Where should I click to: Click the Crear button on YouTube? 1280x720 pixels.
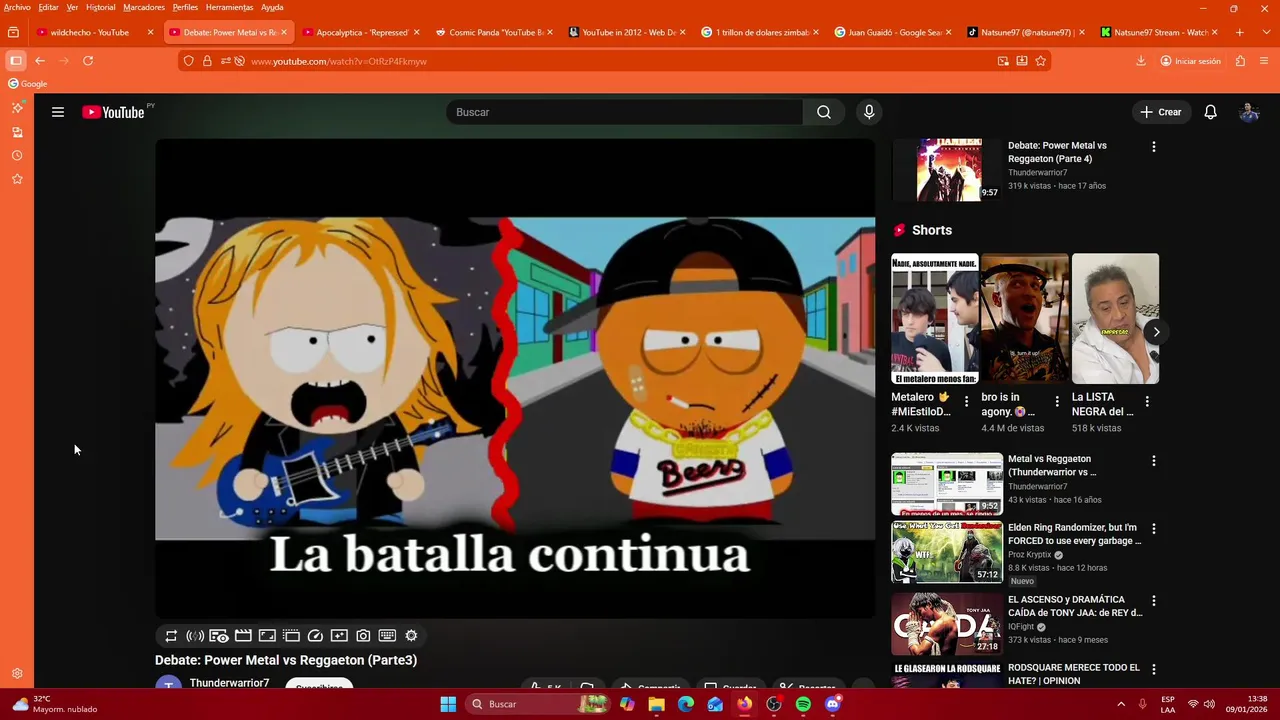1160,112
